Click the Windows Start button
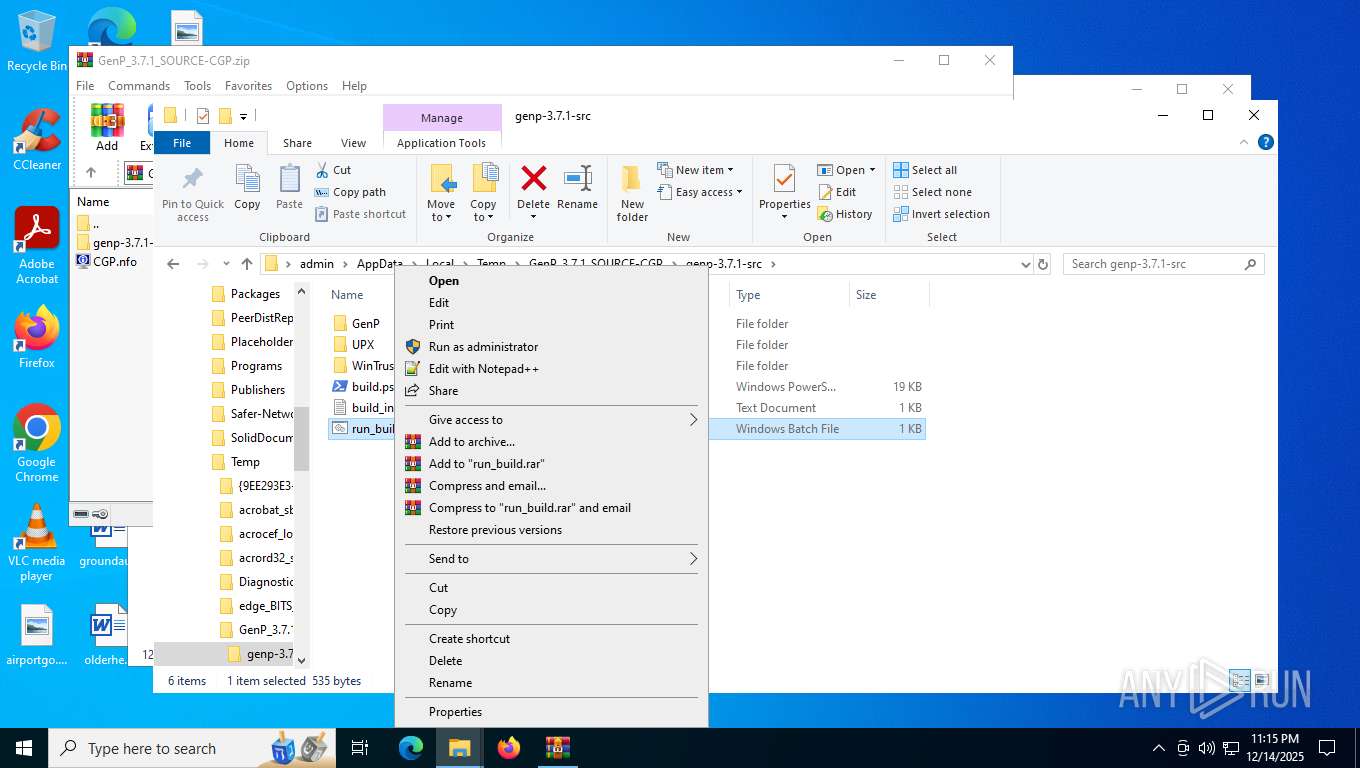1360x768 pixels. point(24,748)
